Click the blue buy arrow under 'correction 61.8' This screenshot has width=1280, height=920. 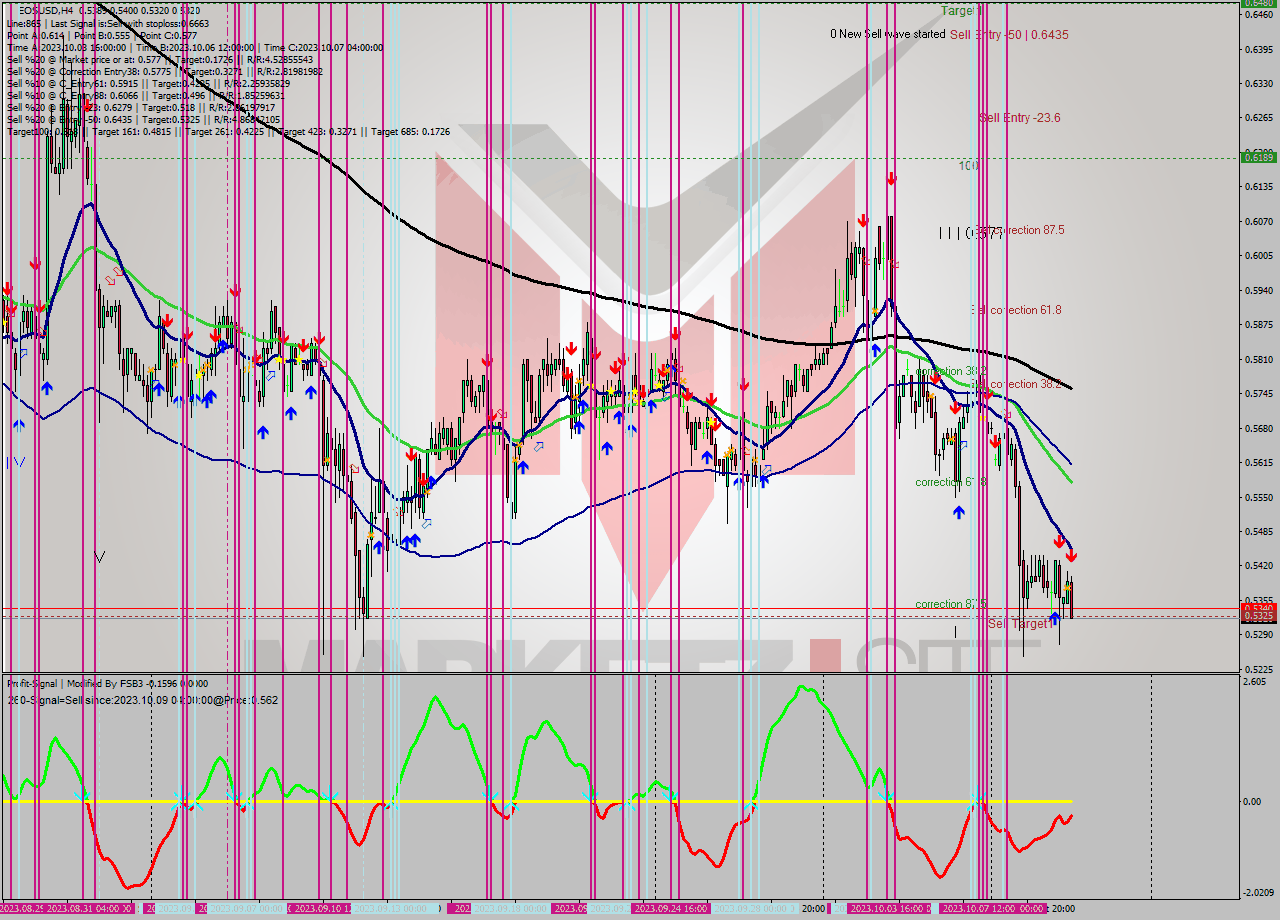pyautogui.click(x=959, y=512)
